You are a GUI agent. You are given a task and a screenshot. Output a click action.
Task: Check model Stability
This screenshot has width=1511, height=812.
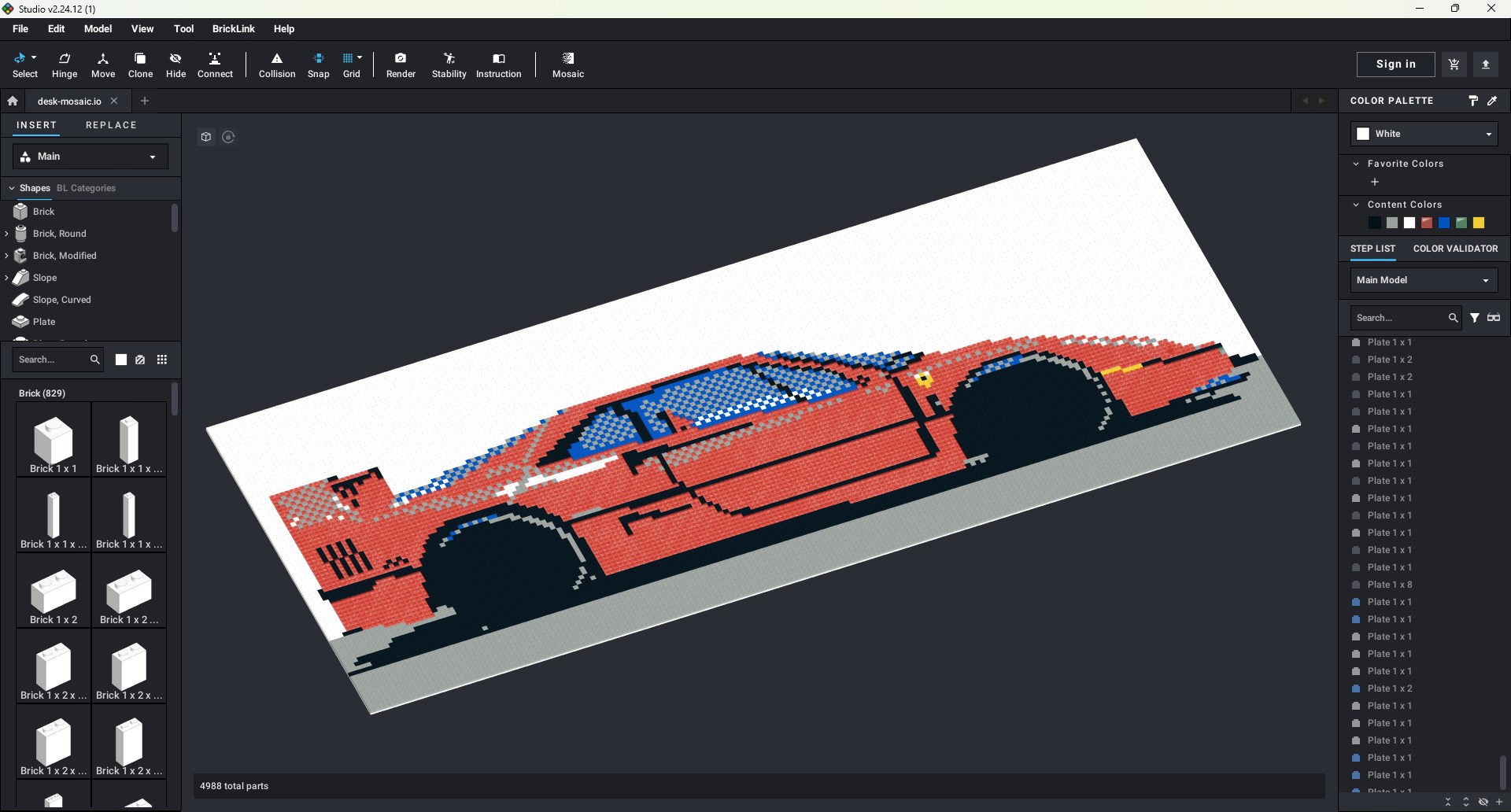coord(449,65)
